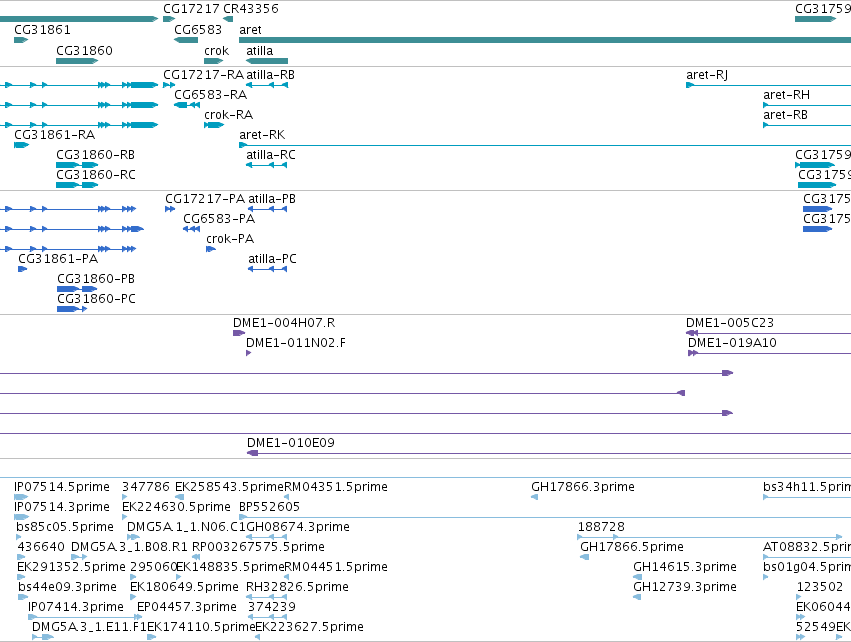Select EST bs44e09.3prime
Viewport: 851px width, 642px height.
click(67, 587)
